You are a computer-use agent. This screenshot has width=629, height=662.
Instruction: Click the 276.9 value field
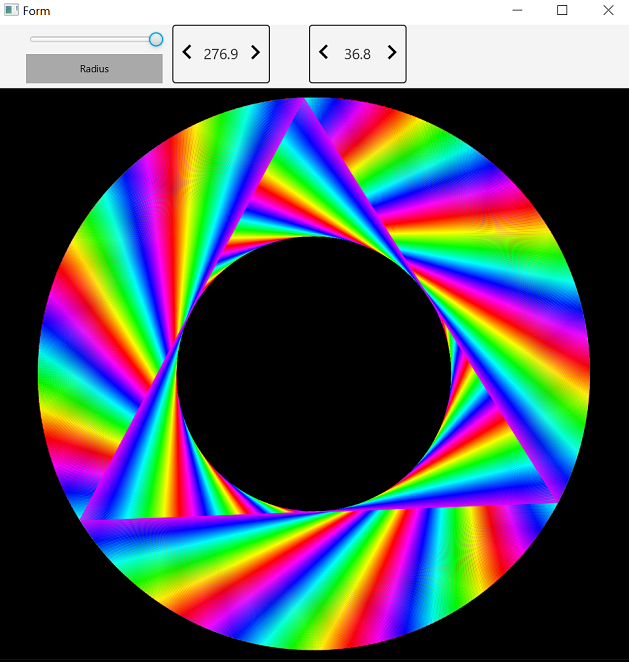point(221,54)
